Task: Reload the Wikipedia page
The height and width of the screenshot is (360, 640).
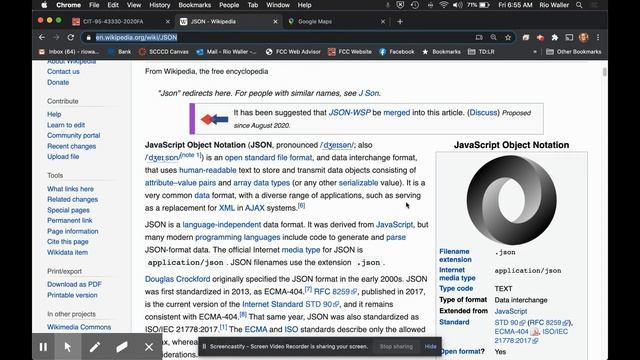Action: coord(71,38)
